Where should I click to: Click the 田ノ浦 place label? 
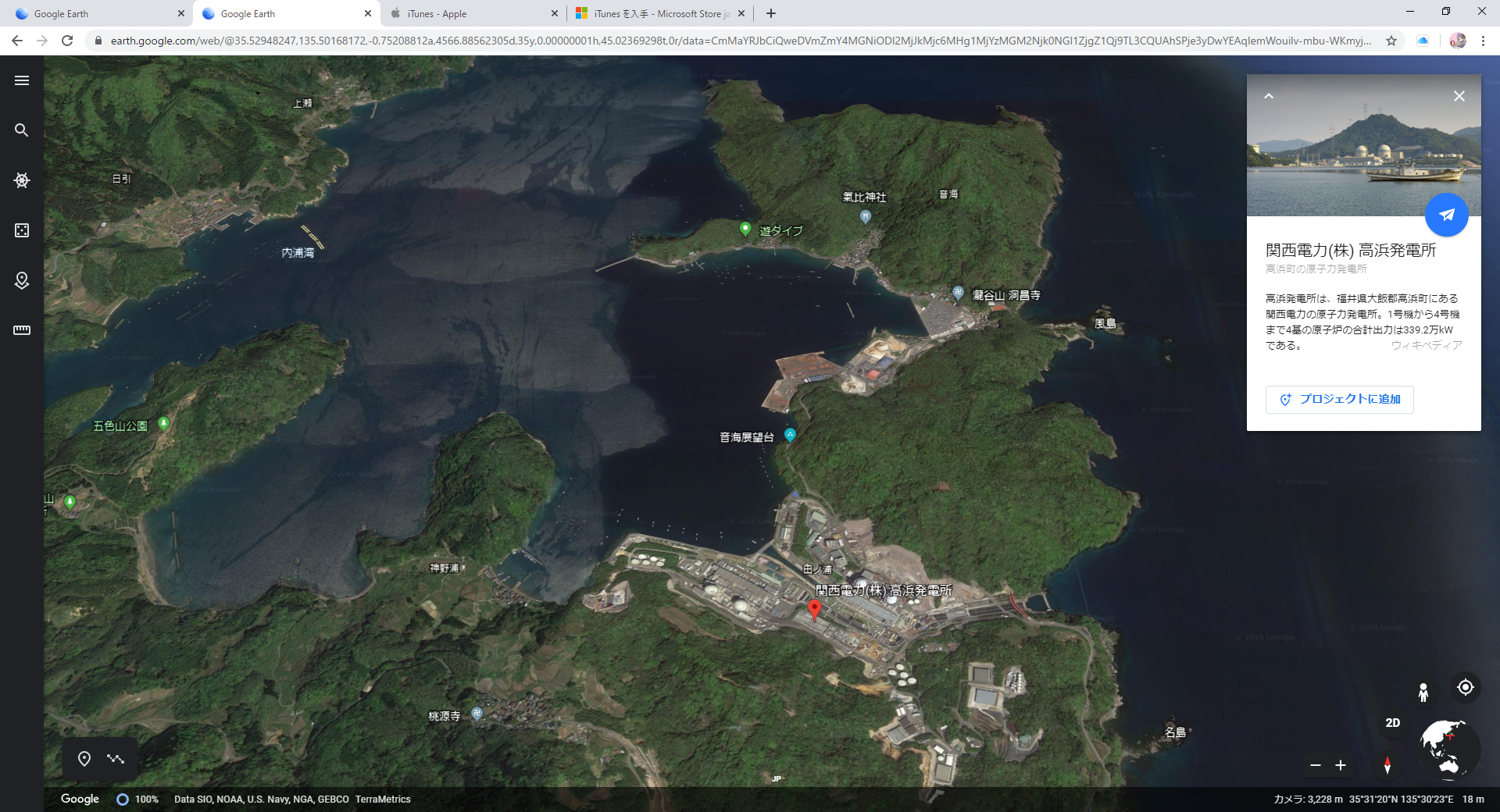pos(818,570)
